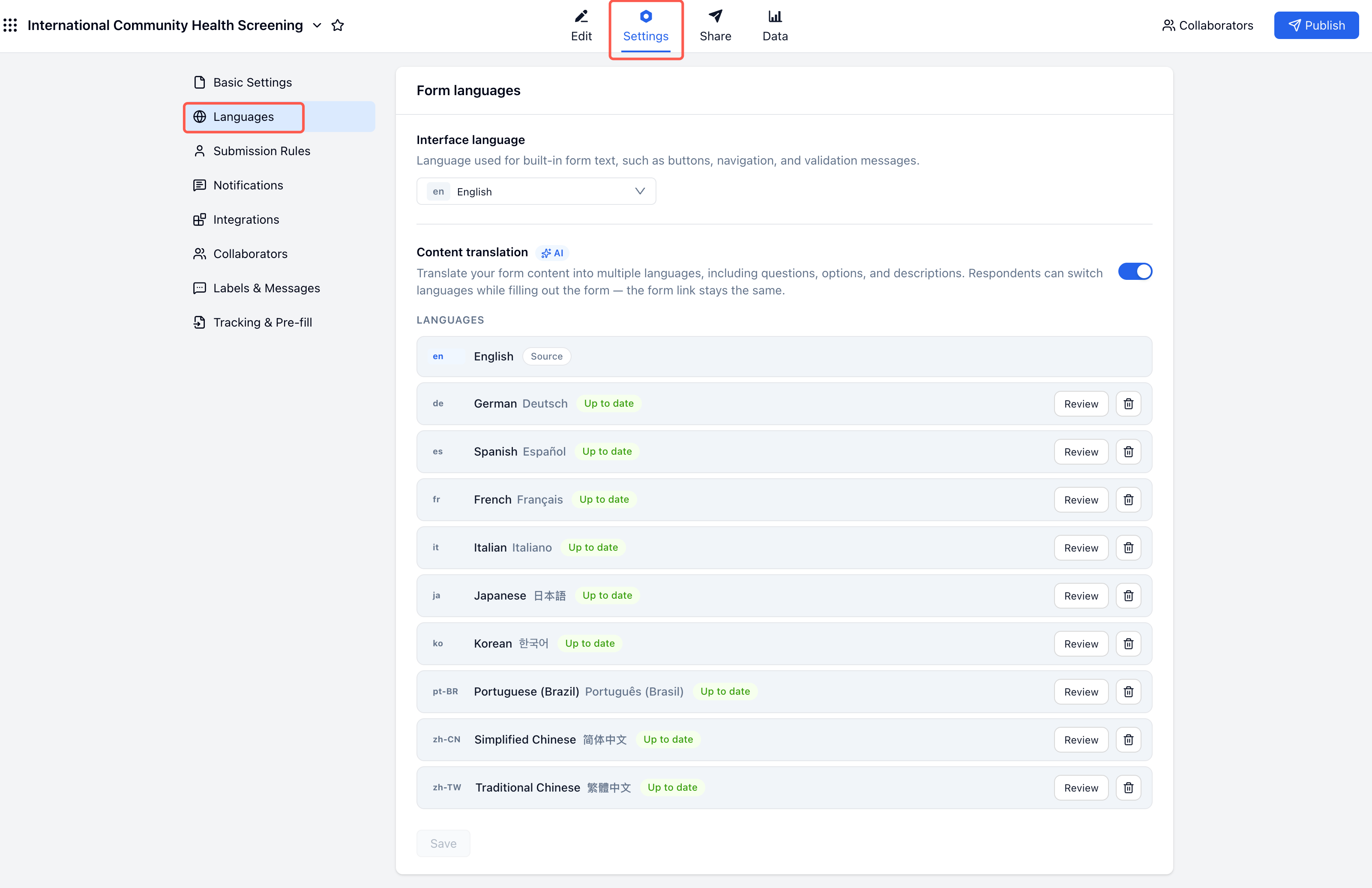Open Submission Rules settings
The image size is (1372, 888).
[279, 151]
